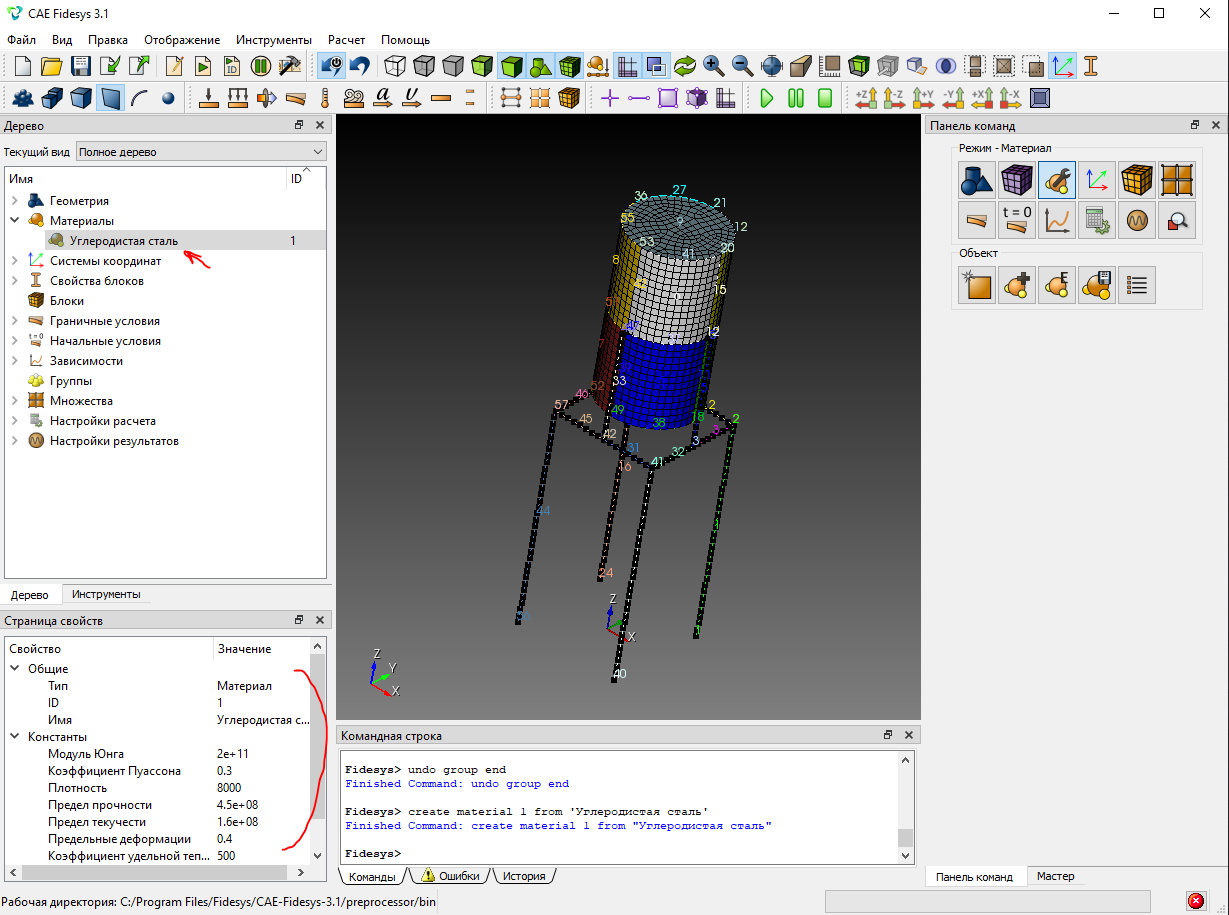Toggle the surface selection filter icon

[x=111, y=98]
